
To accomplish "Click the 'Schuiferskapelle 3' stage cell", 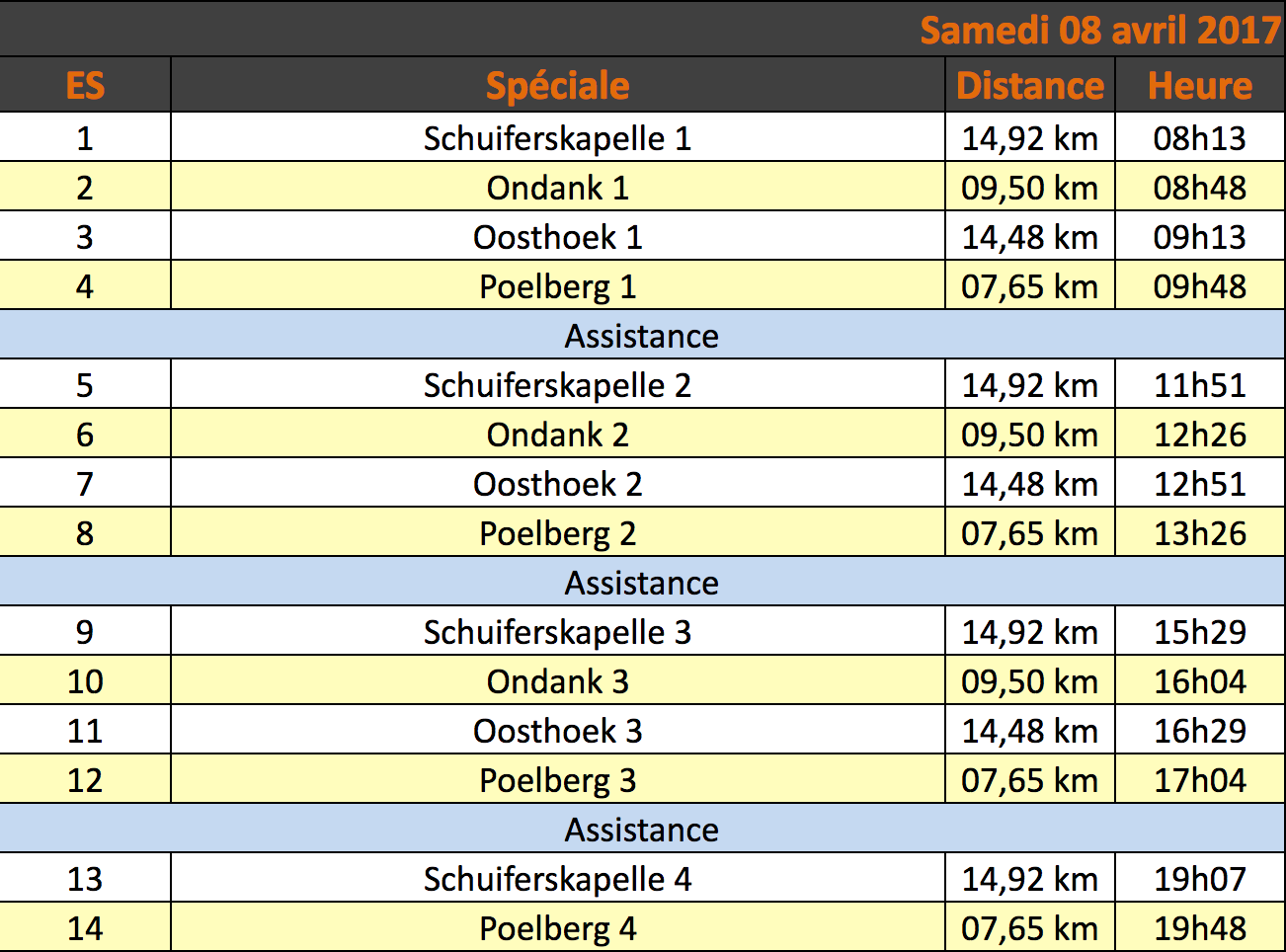I will (558, 631).
